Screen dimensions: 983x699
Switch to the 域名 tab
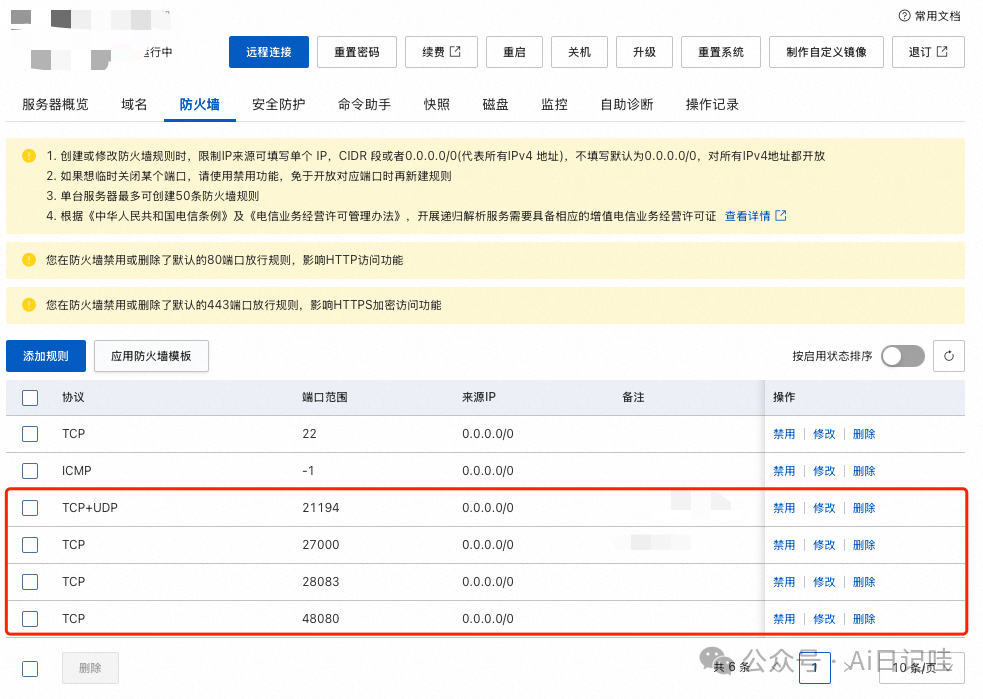tap(134, 105)
